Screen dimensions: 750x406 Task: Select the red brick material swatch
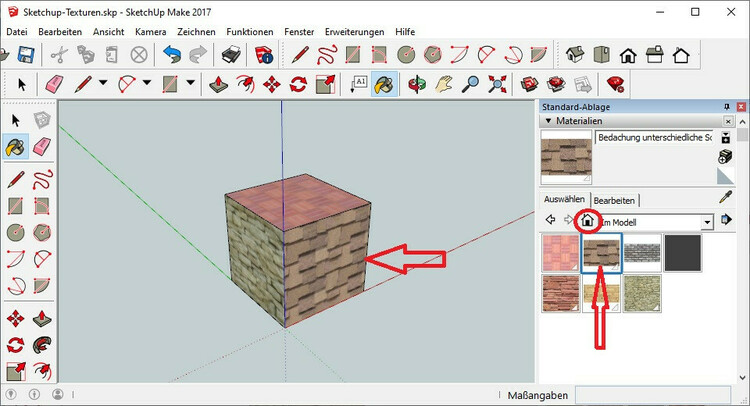click(561, 293)
